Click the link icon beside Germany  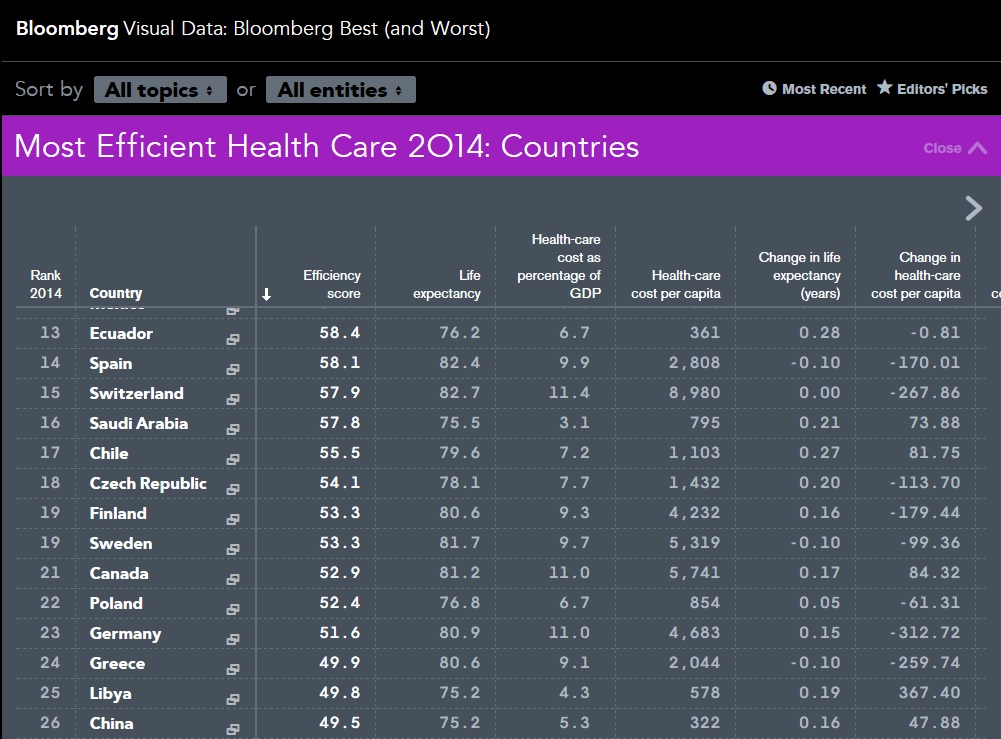click(233, 639)
